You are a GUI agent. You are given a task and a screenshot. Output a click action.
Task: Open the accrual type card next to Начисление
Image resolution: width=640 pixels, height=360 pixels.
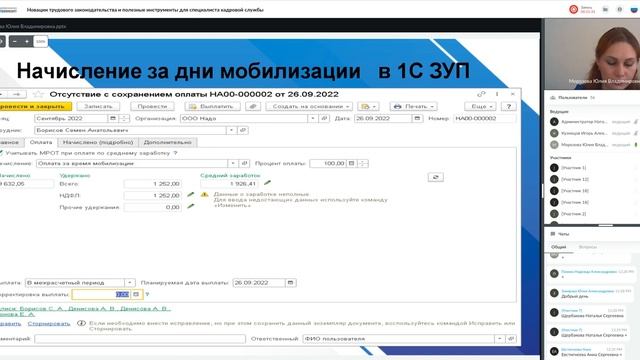click(x=244, y=163)
